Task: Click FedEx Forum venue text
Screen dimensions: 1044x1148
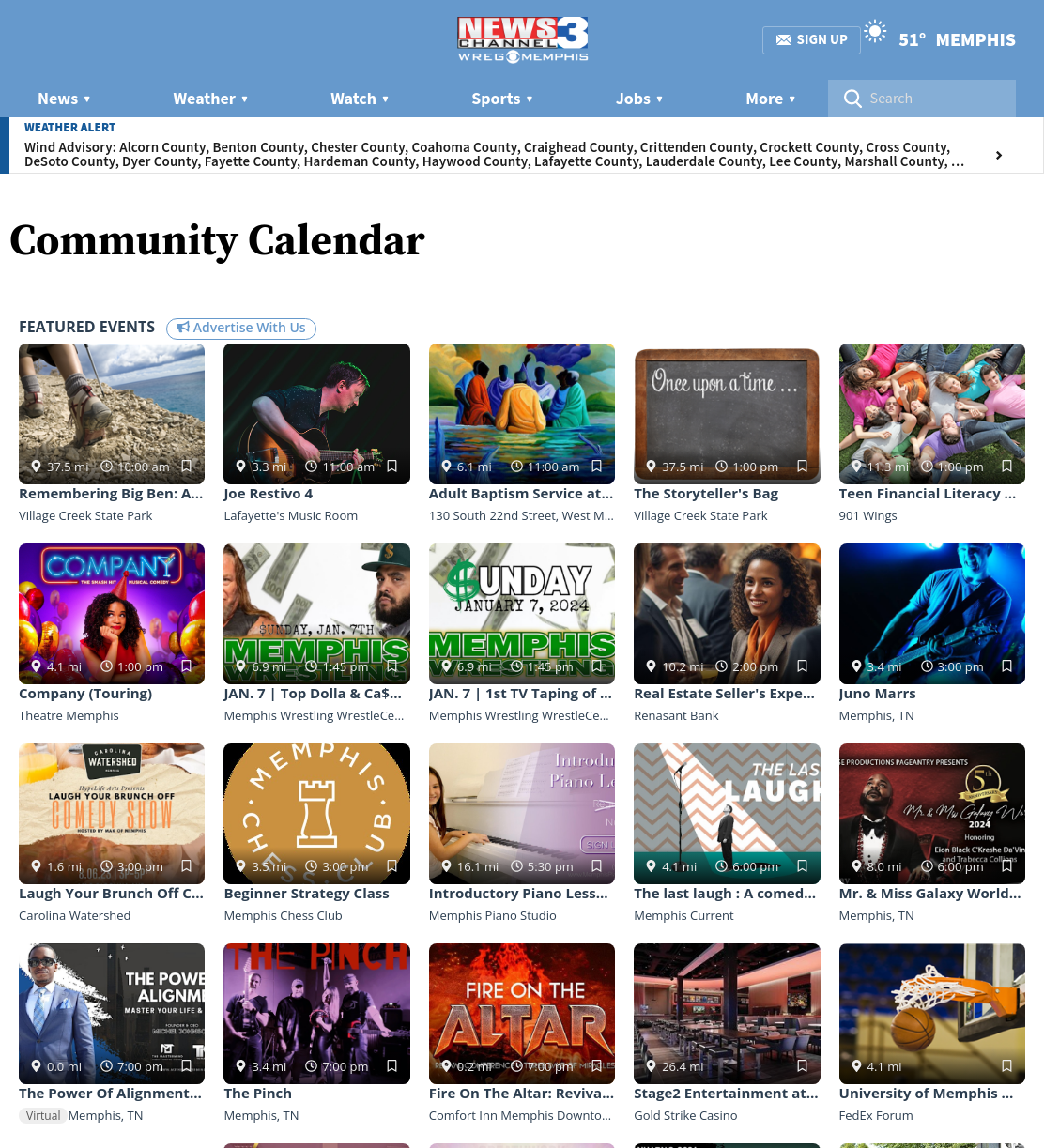Action: click(x=876, y=1115)
